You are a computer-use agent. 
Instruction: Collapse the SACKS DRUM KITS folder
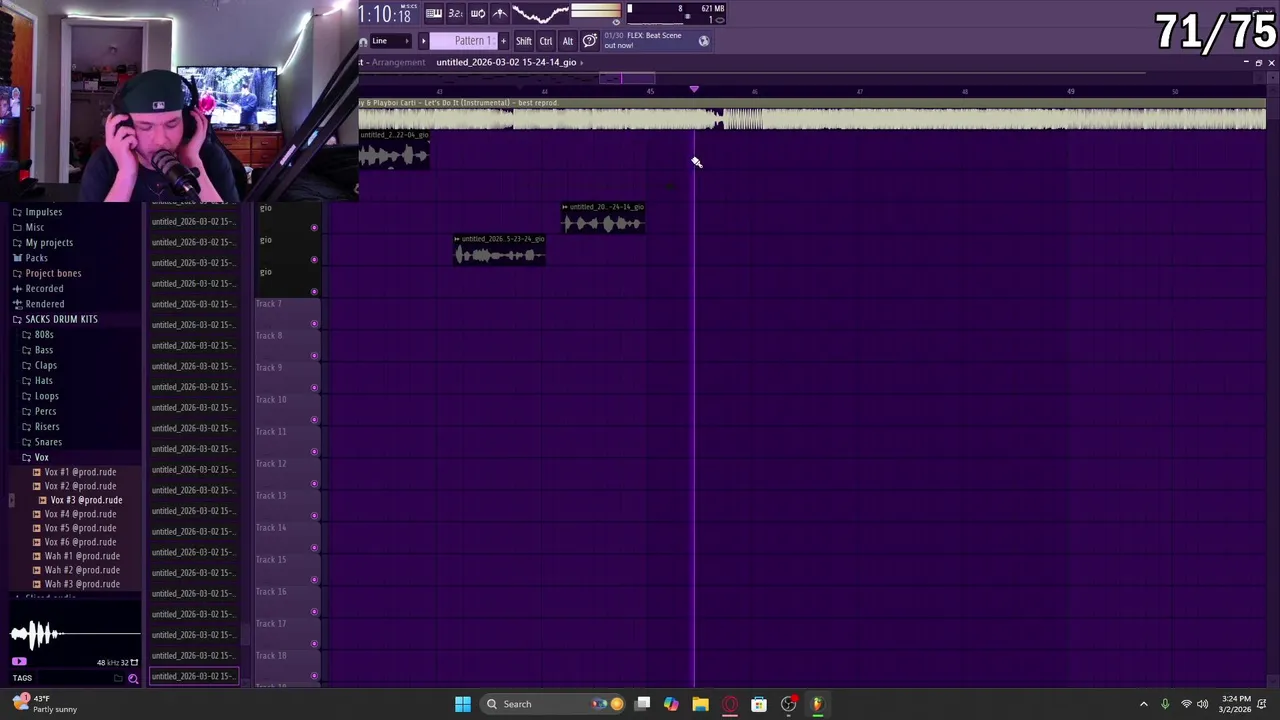point(61,319)
